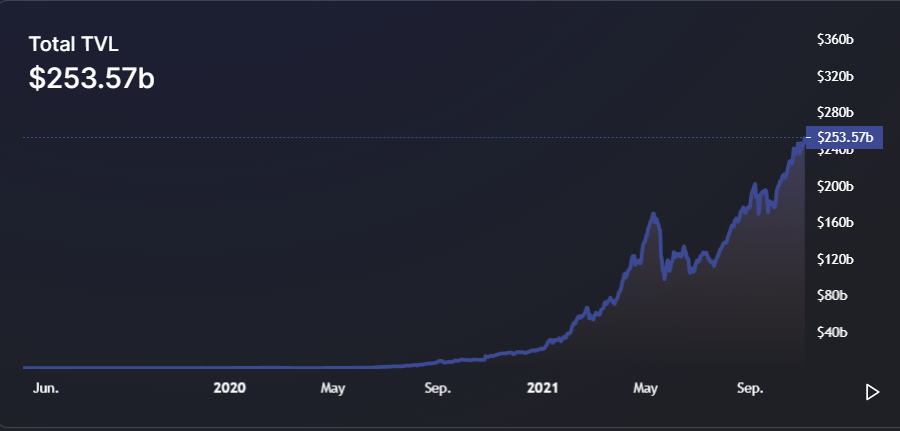Select the large $253.57b value under the heading
Image resolution: width=900 pixels, height=431 pixels.
[91, 79]
